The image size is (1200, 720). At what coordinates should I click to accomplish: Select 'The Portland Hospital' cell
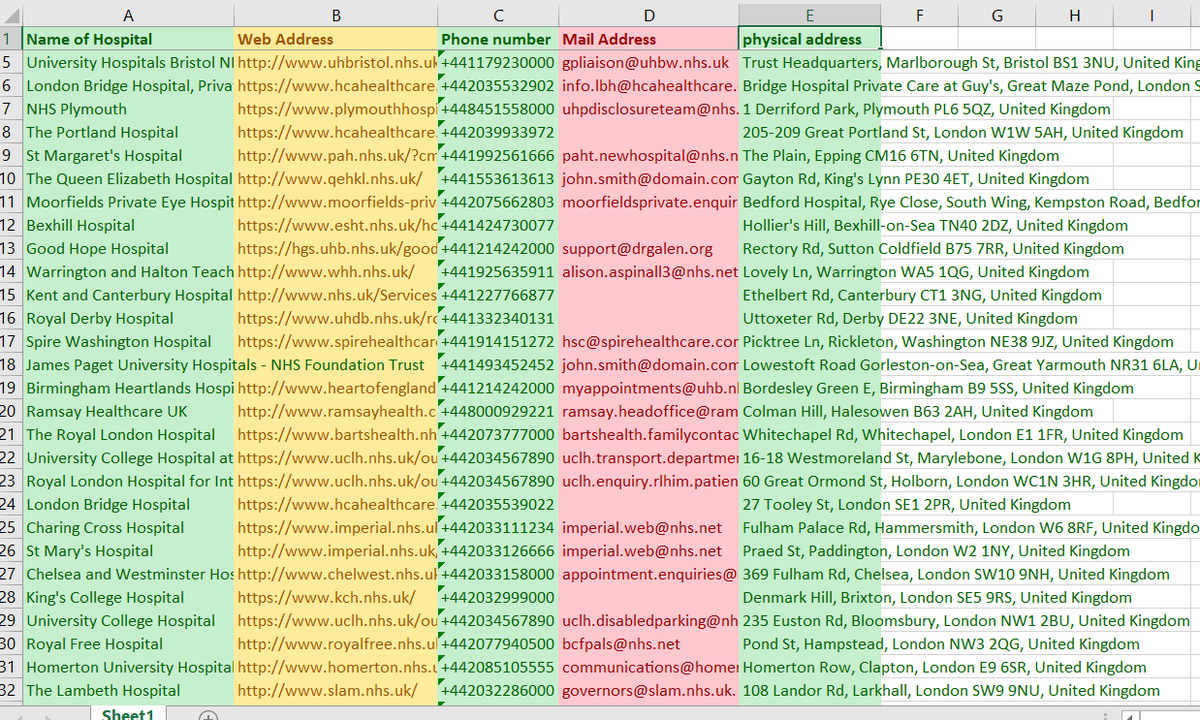[x=127, y=132]
